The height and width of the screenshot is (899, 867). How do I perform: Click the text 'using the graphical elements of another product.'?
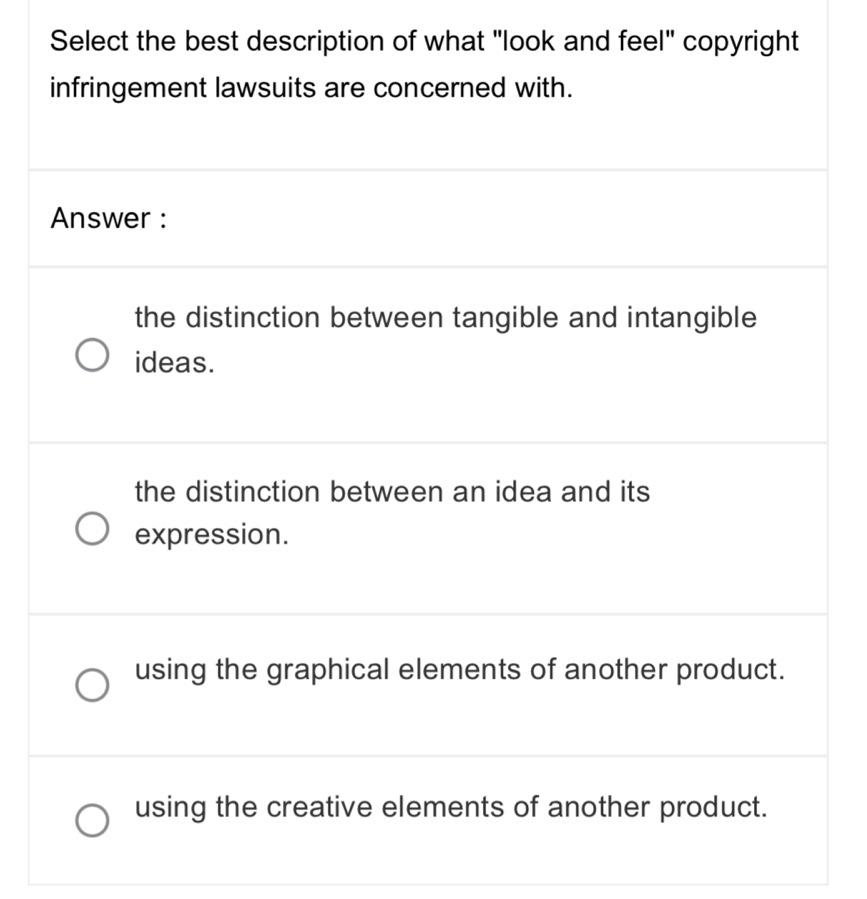459,669
